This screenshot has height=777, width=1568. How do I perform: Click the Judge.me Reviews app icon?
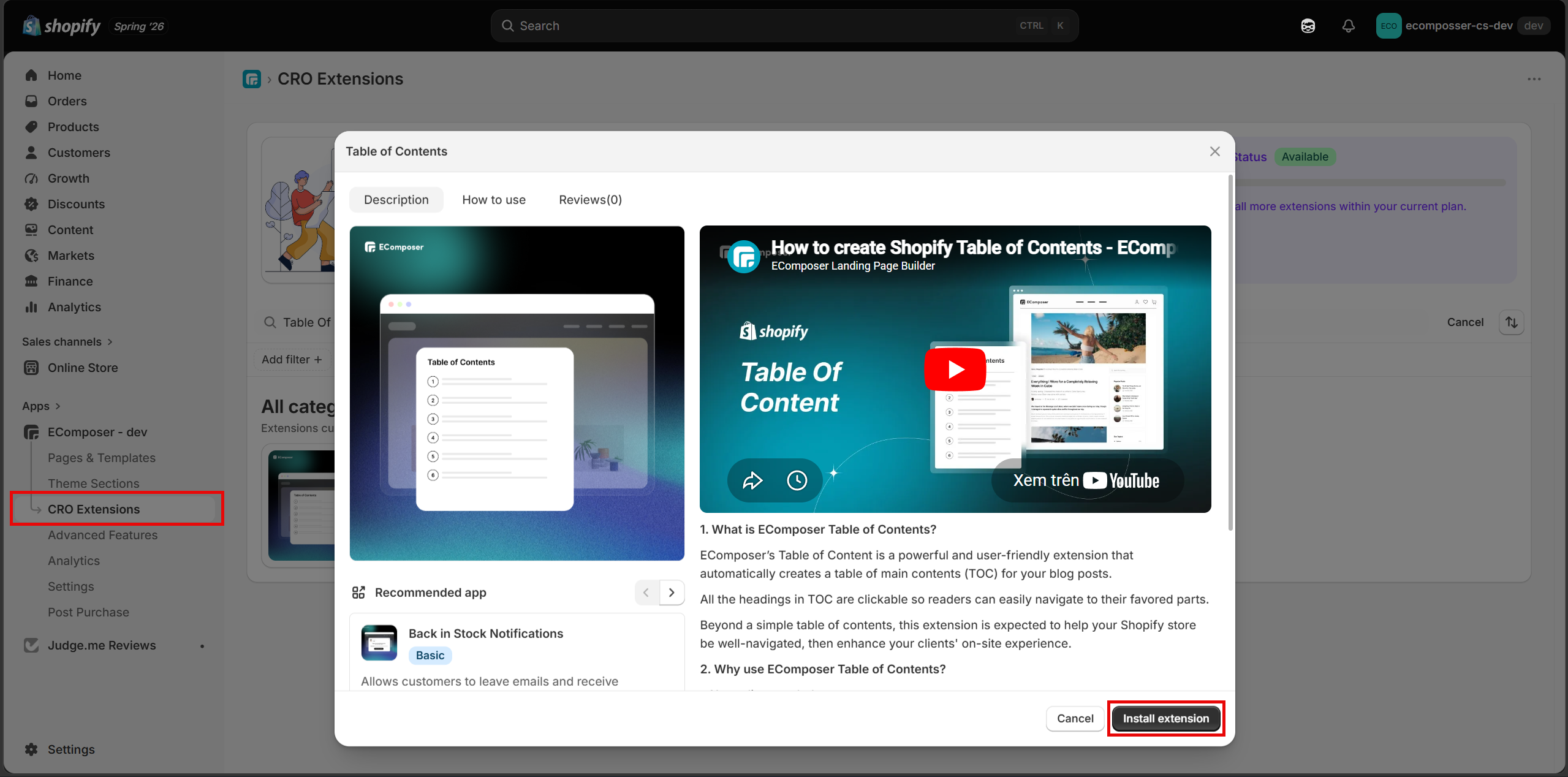[x=31, y=645]
